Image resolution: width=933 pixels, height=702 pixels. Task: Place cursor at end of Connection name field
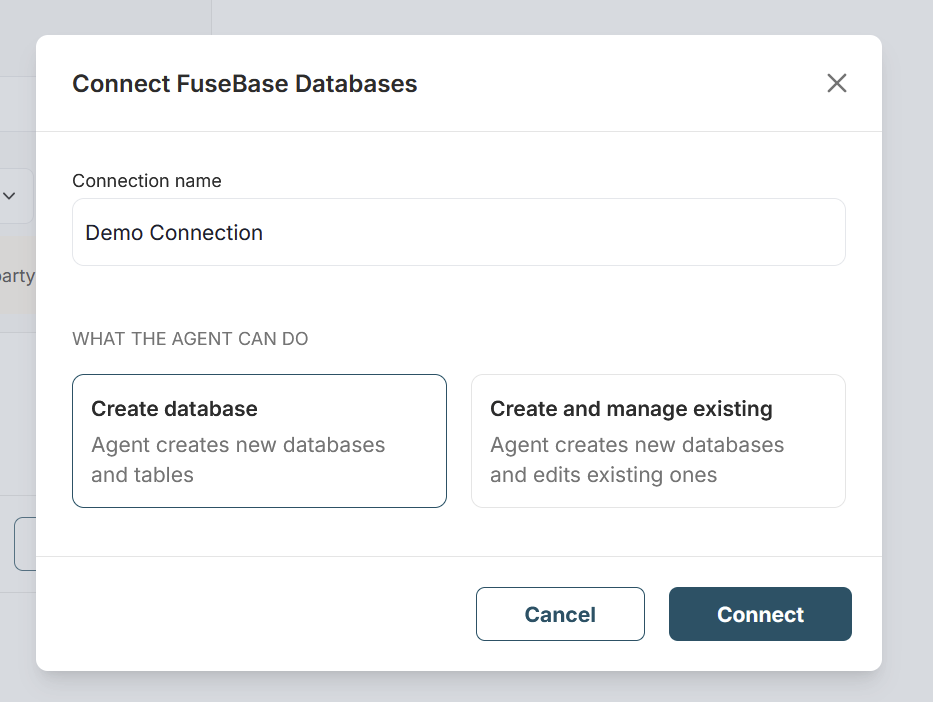click(600, 233)
